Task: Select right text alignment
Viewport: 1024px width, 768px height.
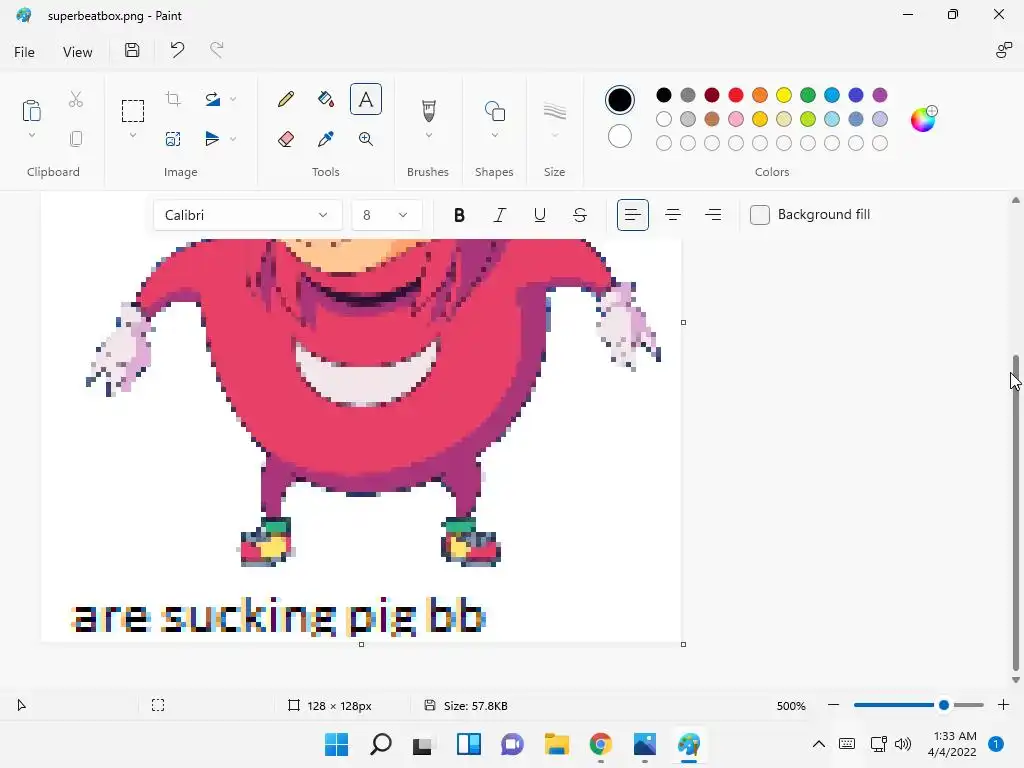Action: [713, 215]
